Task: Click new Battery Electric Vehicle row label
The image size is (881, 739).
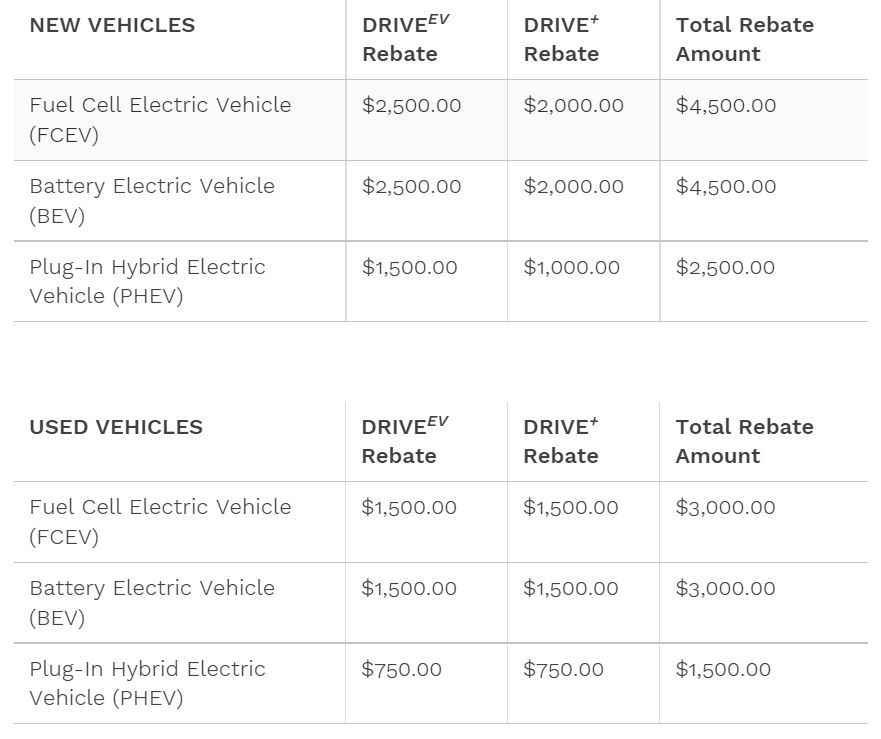Action: [152, 201]
